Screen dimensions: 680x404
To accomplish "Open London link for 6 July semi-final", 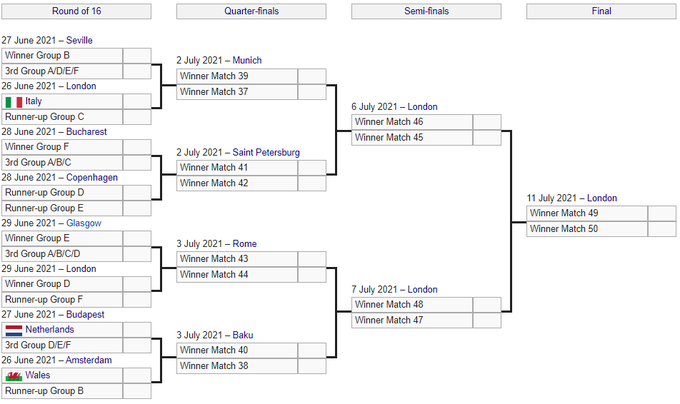I will 422,106.
